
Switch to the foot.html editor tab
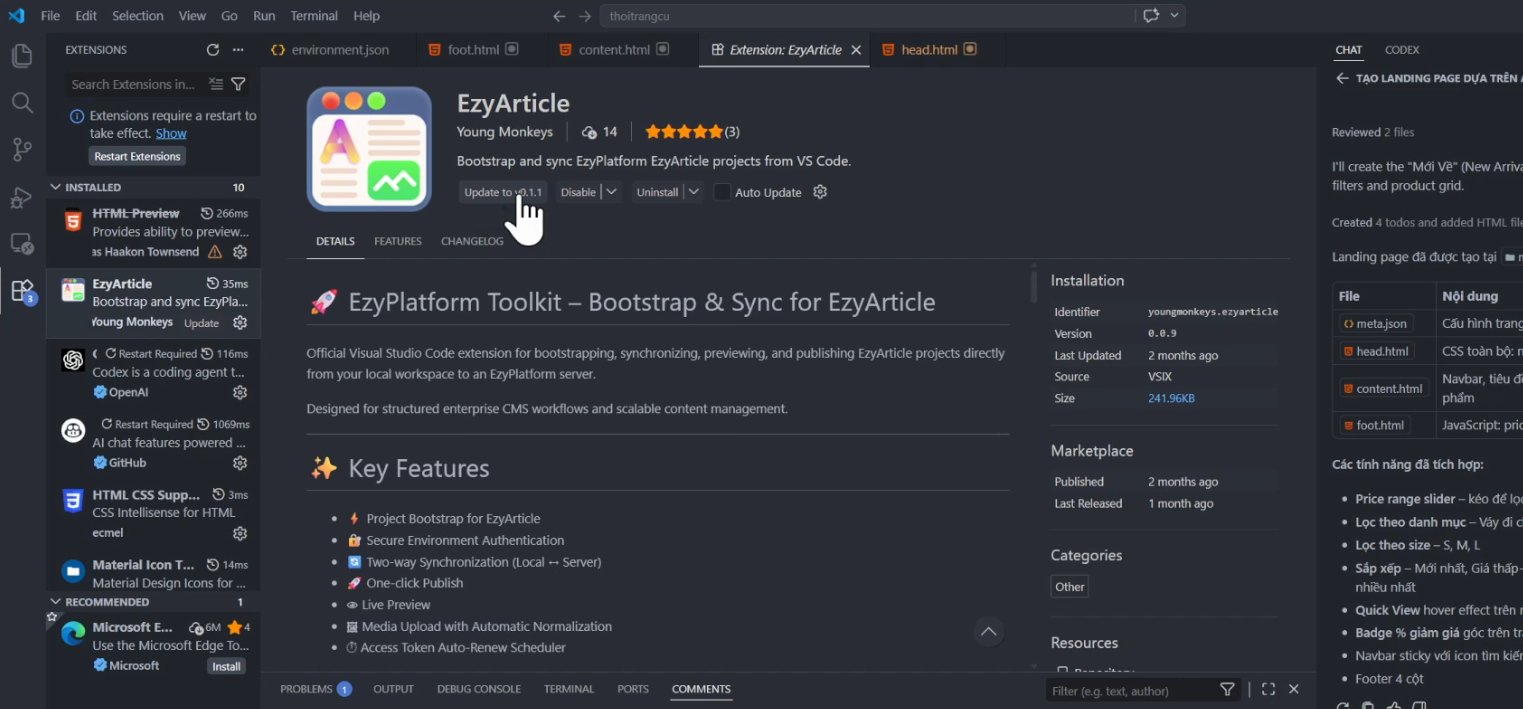[x=473, y=50]
